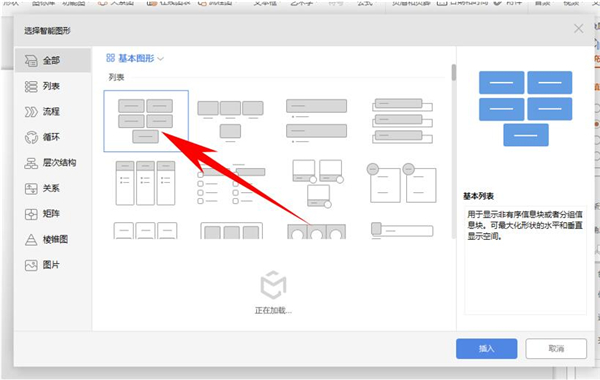600x380 pixels.
Task: Close the 选择智能图形 dialog
Action: (x=578, y=29)
